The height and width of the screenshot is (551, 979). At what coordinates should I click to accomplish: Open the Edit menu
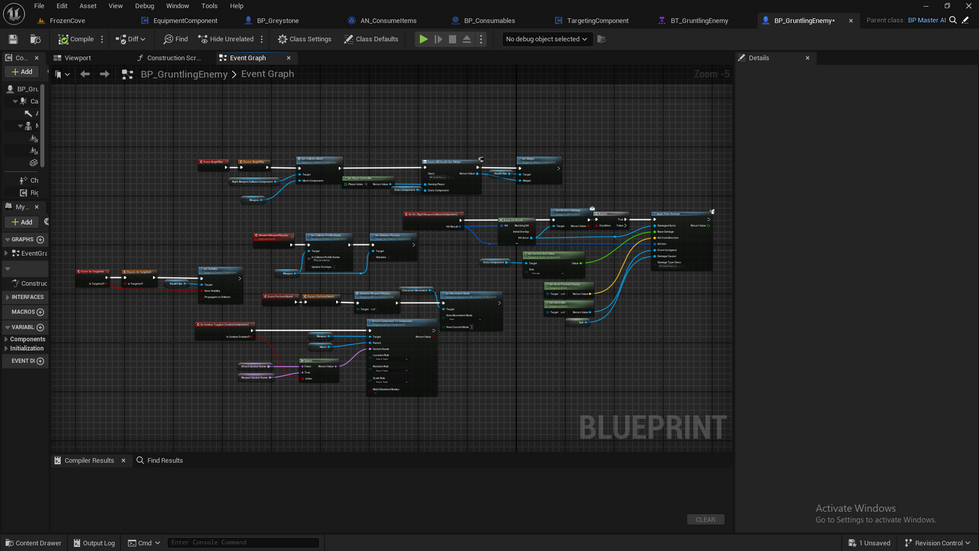coord(62,6)
